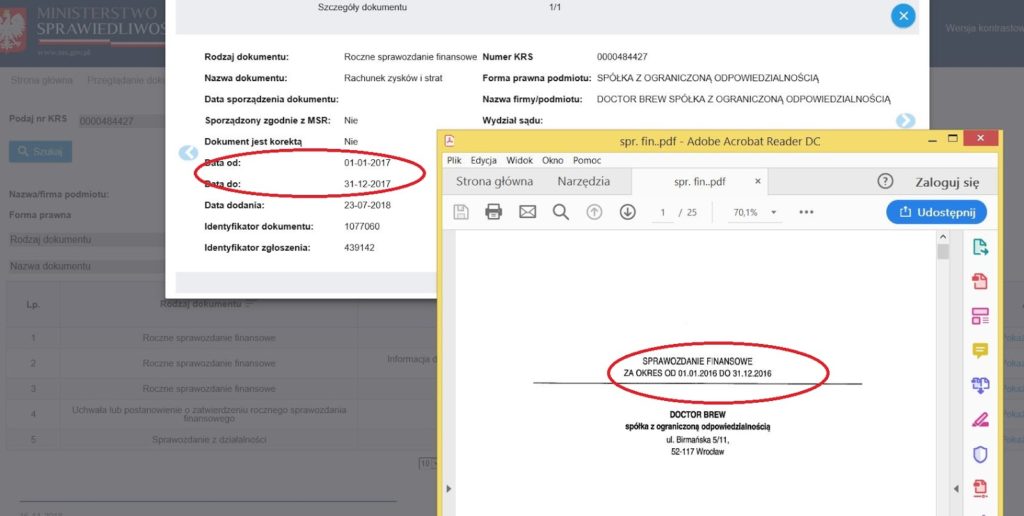Click the Save icon in Acrobat toolbar
Screen dimensions: 1024x516
[461, 212]
